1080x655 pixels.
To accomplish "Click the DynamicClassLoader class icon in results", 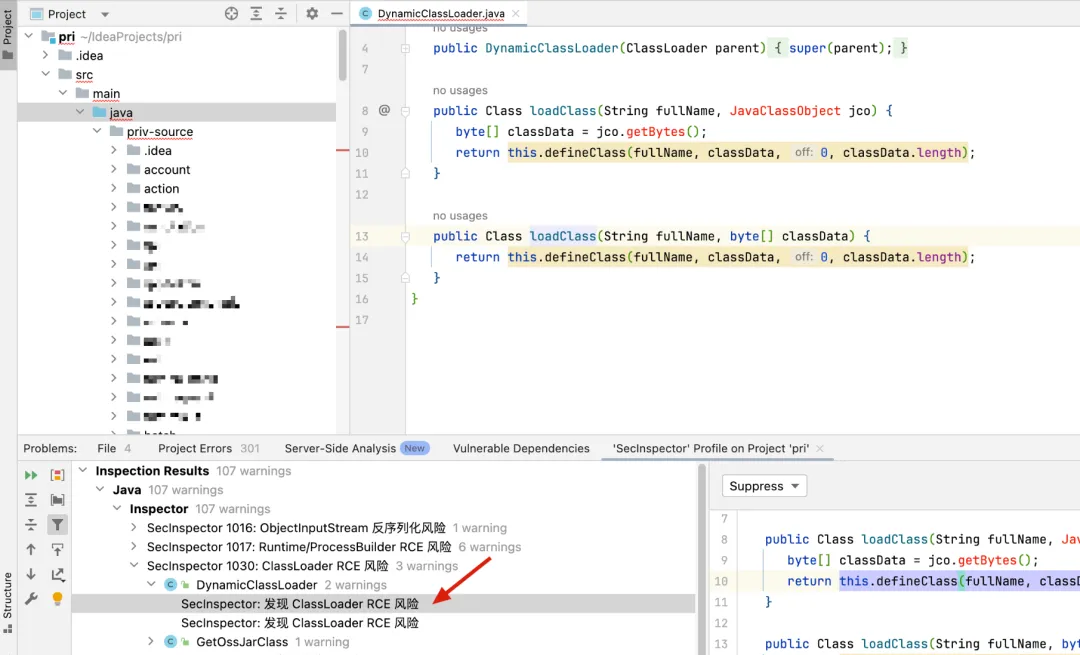I will [x=171, y=585].
